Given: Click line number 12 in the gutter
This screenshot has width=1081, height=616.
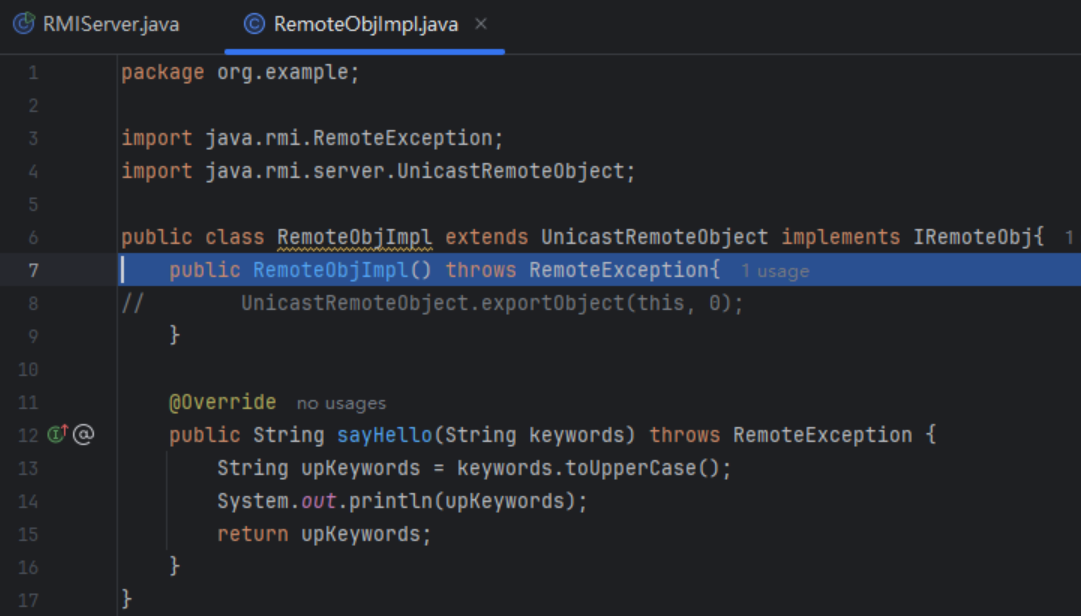Looking at the screenshot, I should click(x=28, y=435).
